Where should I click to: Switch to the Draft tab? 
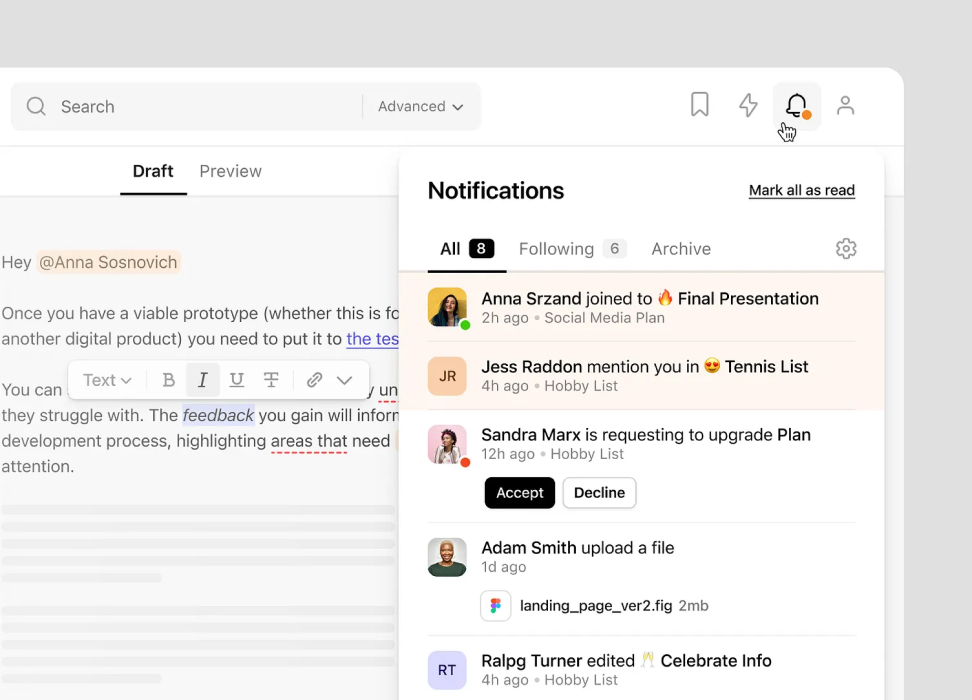tap(153, 172)
